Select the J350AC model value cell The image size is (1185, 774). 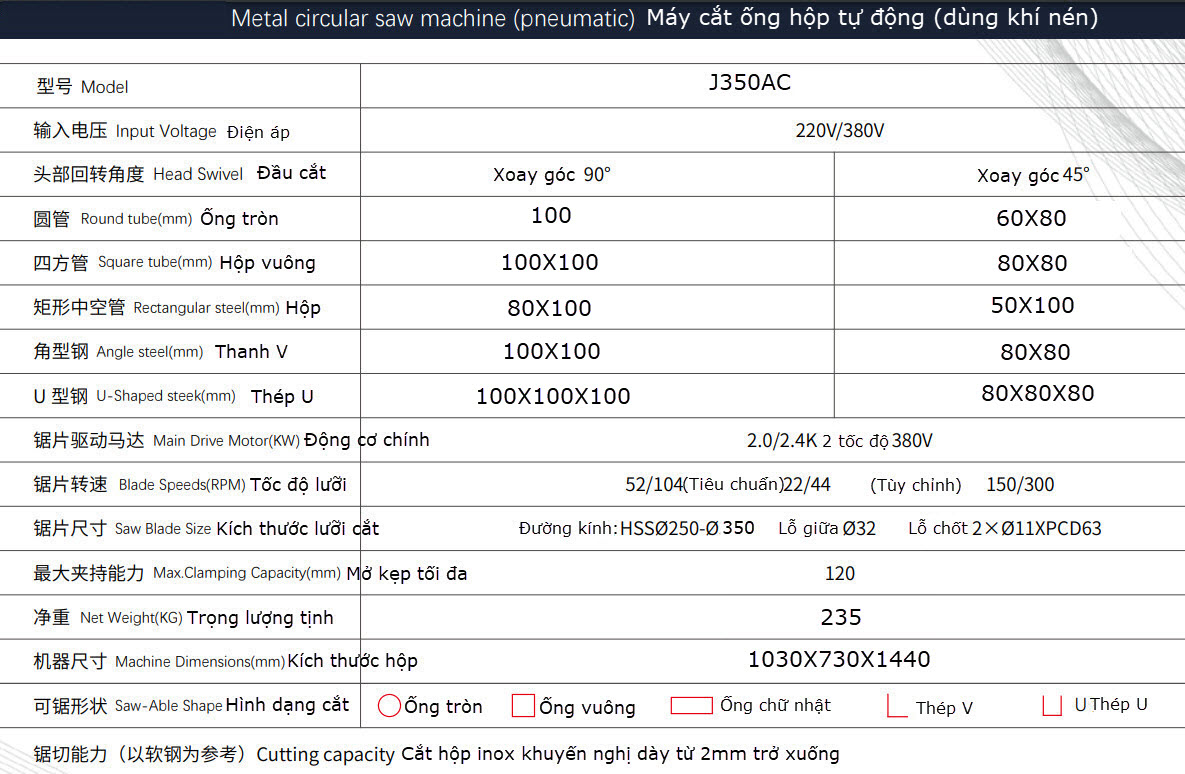click(x=749, y=83)
